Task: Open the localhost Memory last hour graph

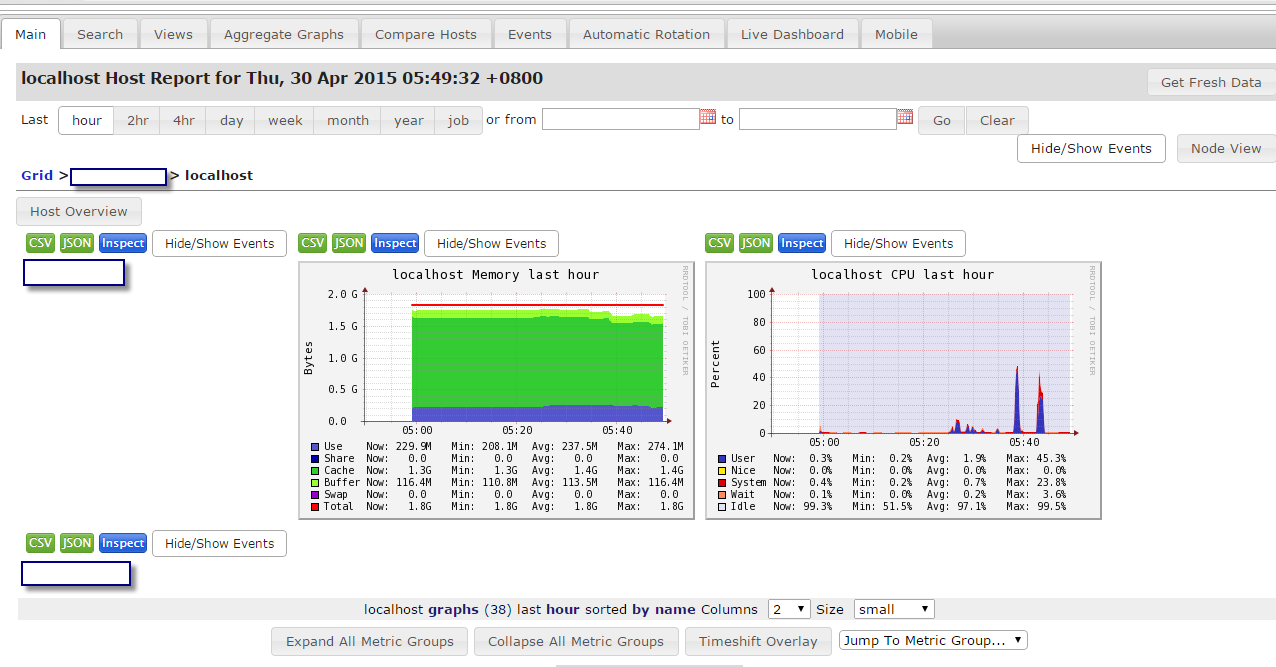Action: coord(496,391)
